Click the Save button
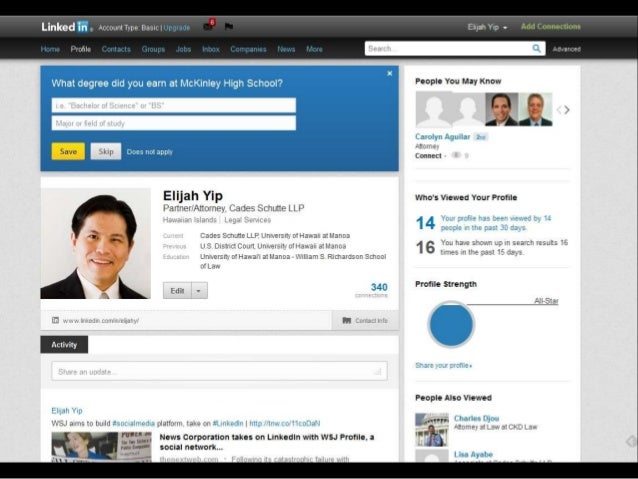This screenshot has width=638, height=479. pos(68,151)
